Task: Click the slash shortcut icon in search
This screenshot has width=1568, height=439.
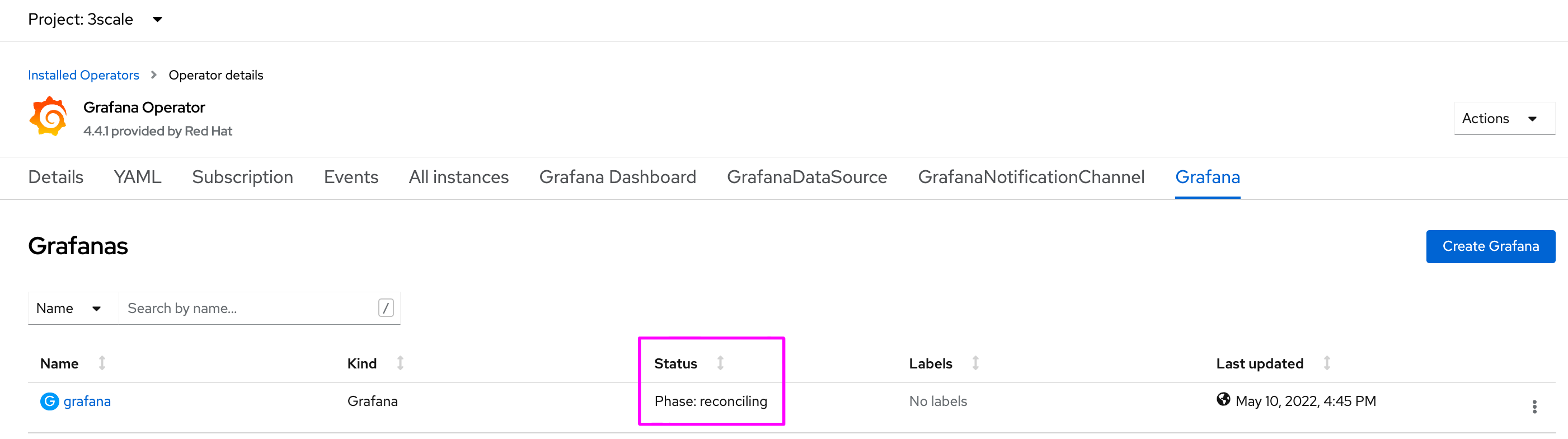Action: pos(386,308)
